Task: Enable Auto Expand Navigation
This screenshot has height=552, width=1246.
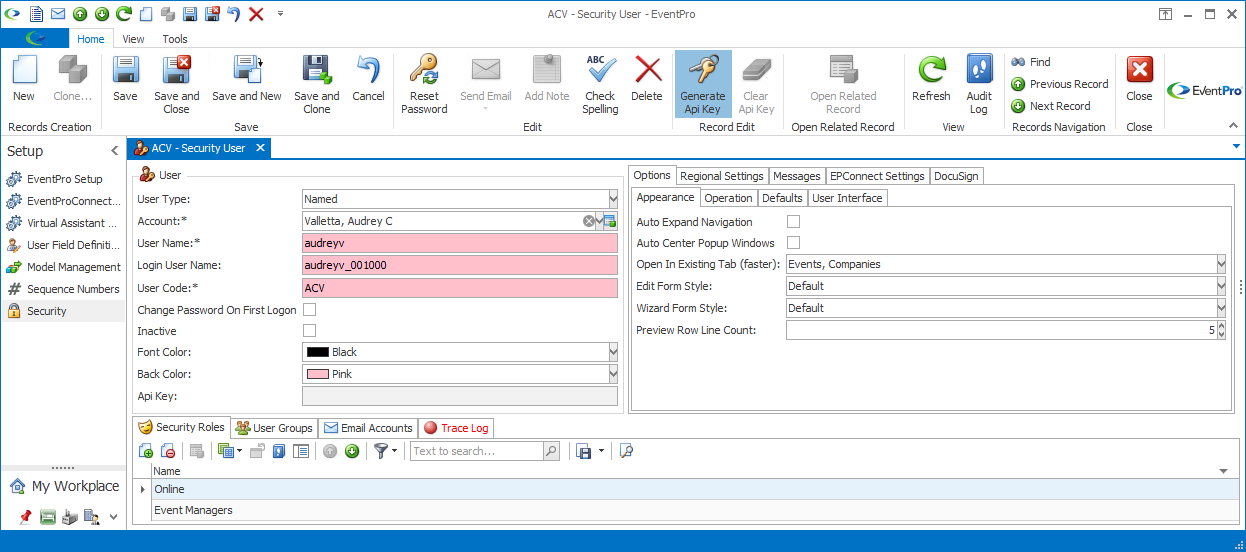Action: [794, 221]
